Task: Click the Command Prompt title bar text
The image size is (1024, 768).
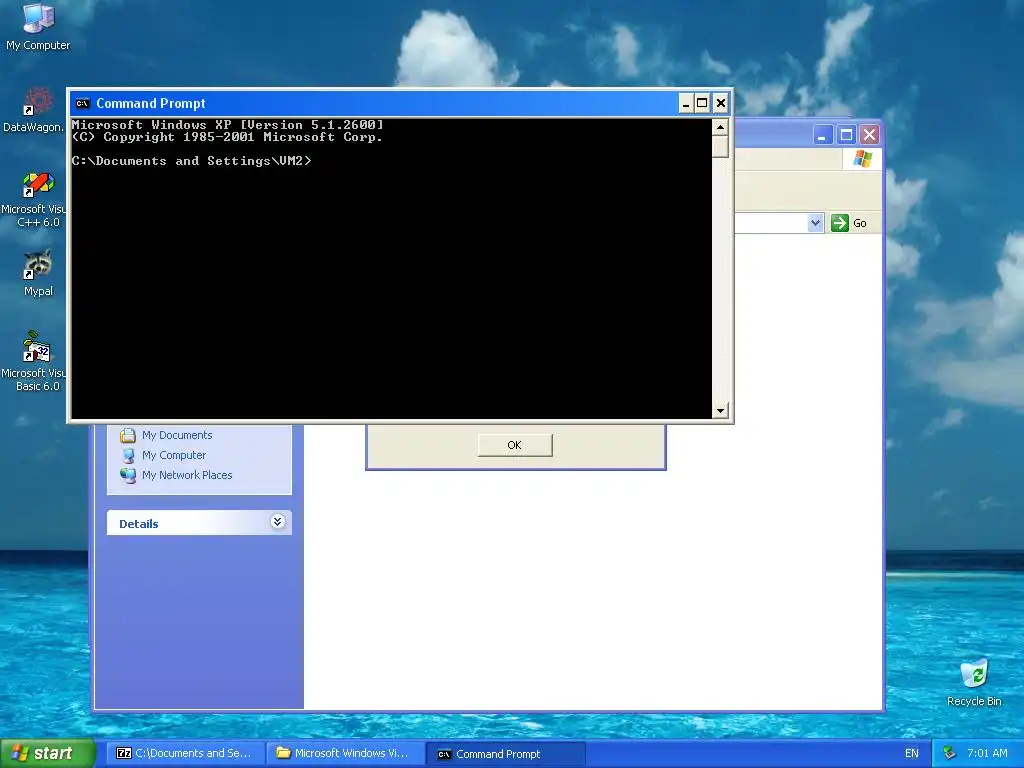Action: (151, 103)
